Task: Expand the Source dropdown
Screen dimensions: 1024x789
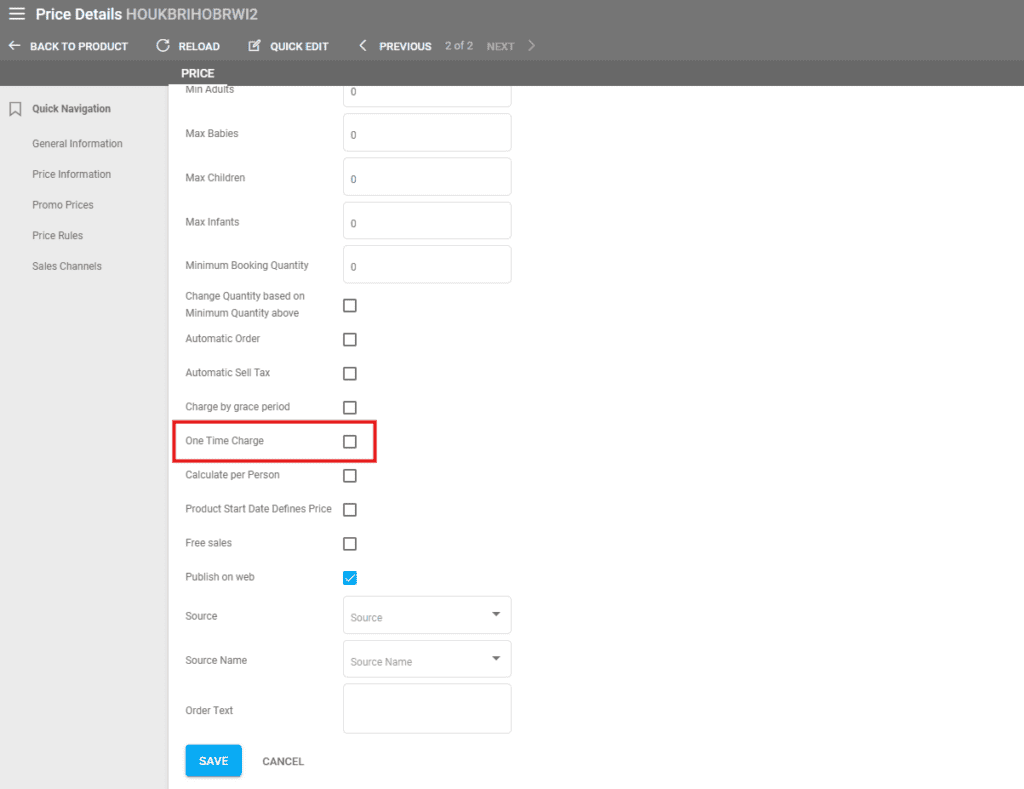Action: tap(427, 615)
